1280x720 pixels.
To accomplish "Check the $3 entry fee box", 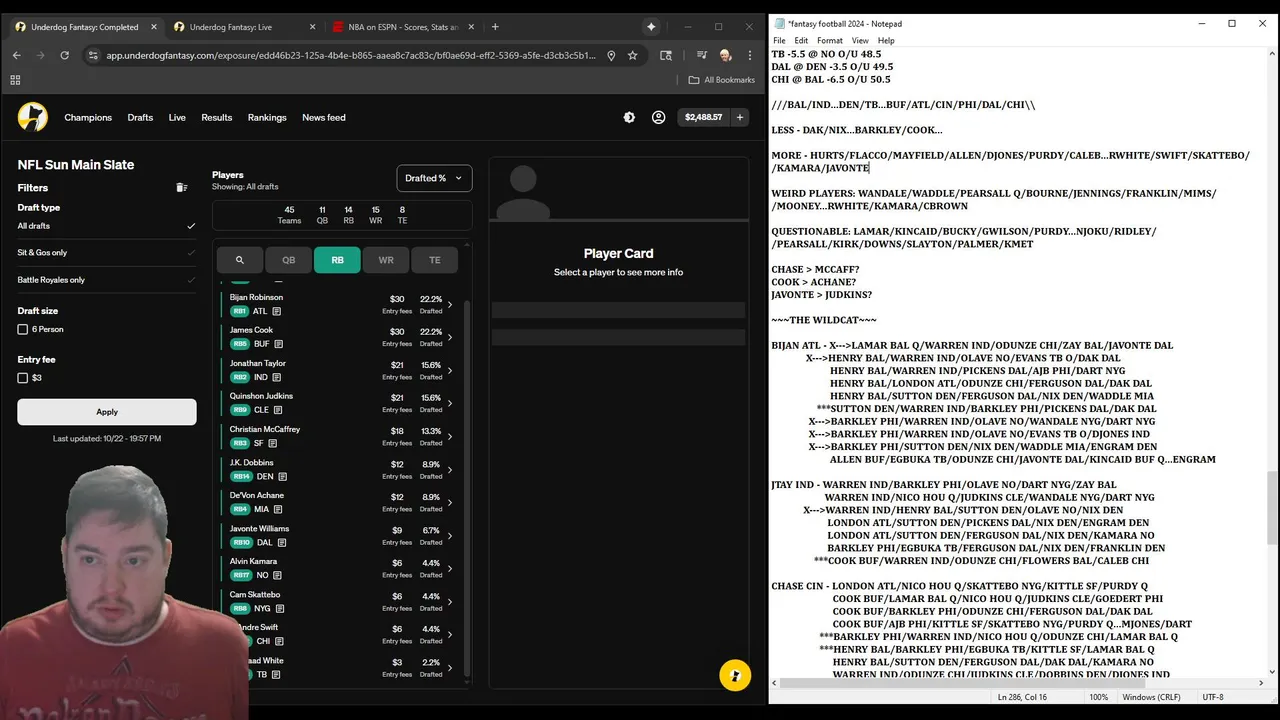I will pyautogui.click(x=23, y=378).
